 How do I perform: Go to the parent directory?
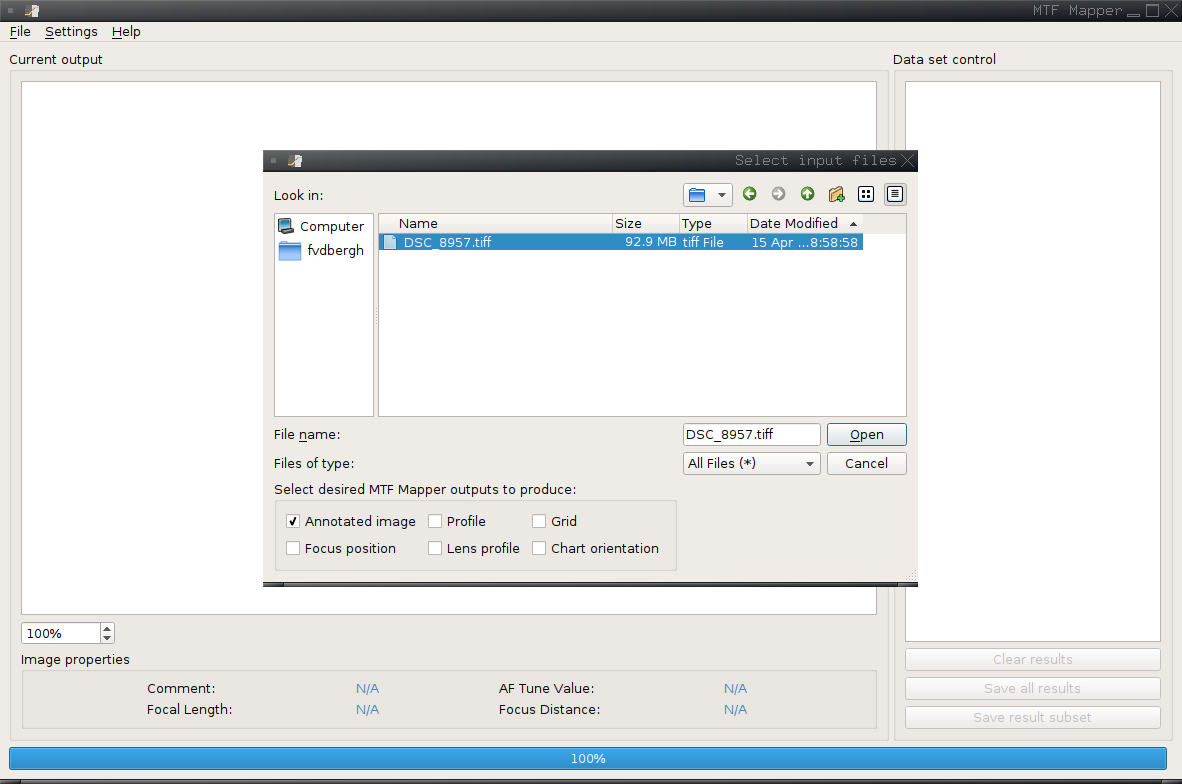click(x=807, y=194)
